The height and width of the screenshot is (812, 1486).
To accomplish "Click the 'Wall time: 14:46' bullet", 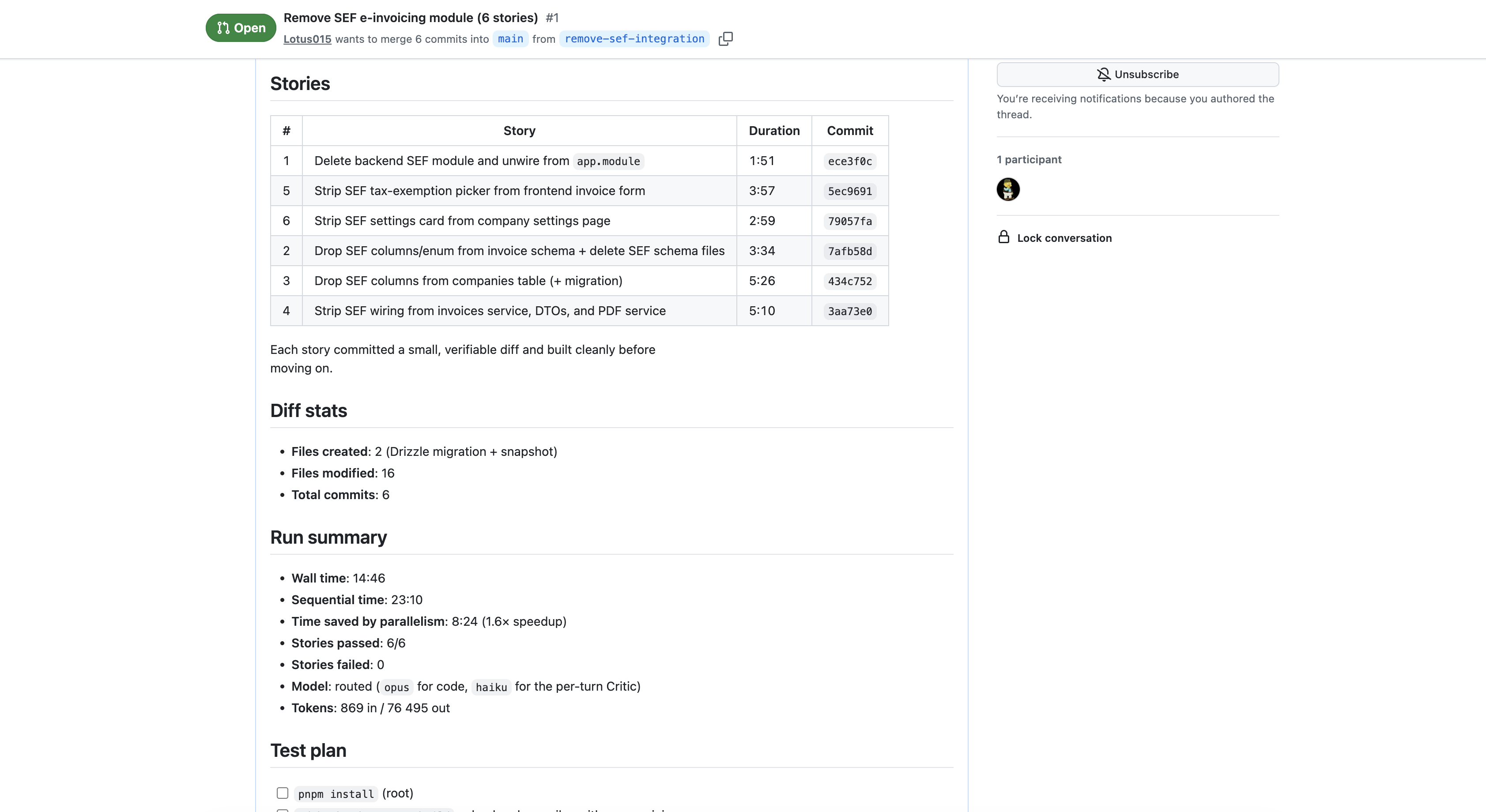I will point(338,579).
